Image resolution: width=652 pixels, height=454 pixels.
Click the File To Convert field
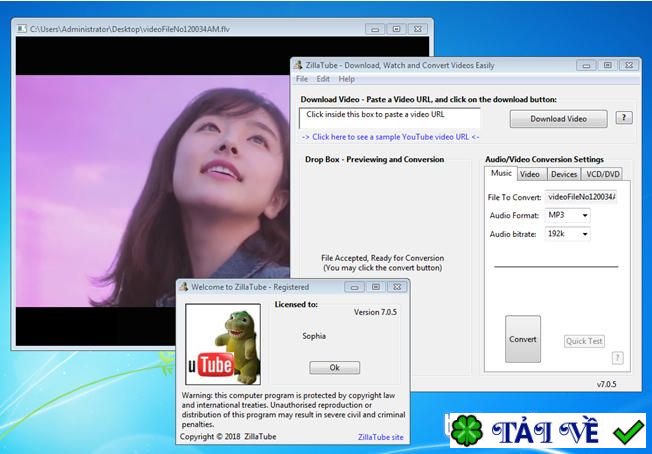point(581,197)
